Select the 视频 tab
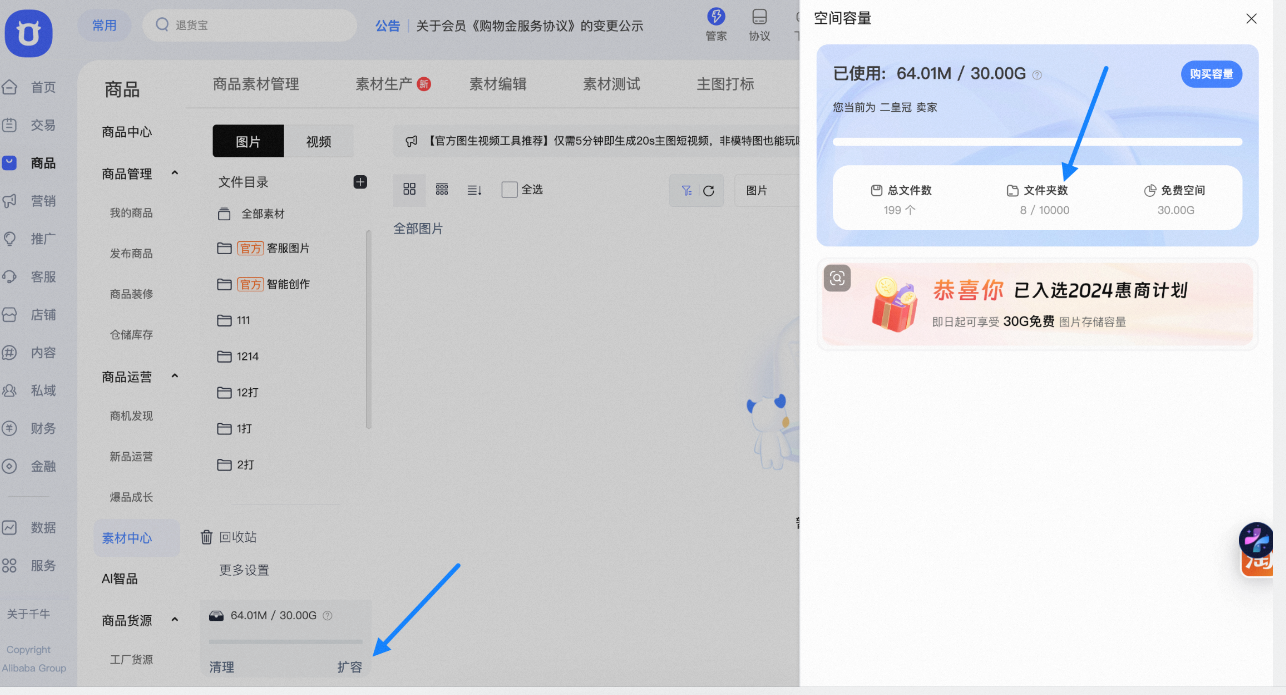Viewport: 1286px width, 695px height. 319,142
